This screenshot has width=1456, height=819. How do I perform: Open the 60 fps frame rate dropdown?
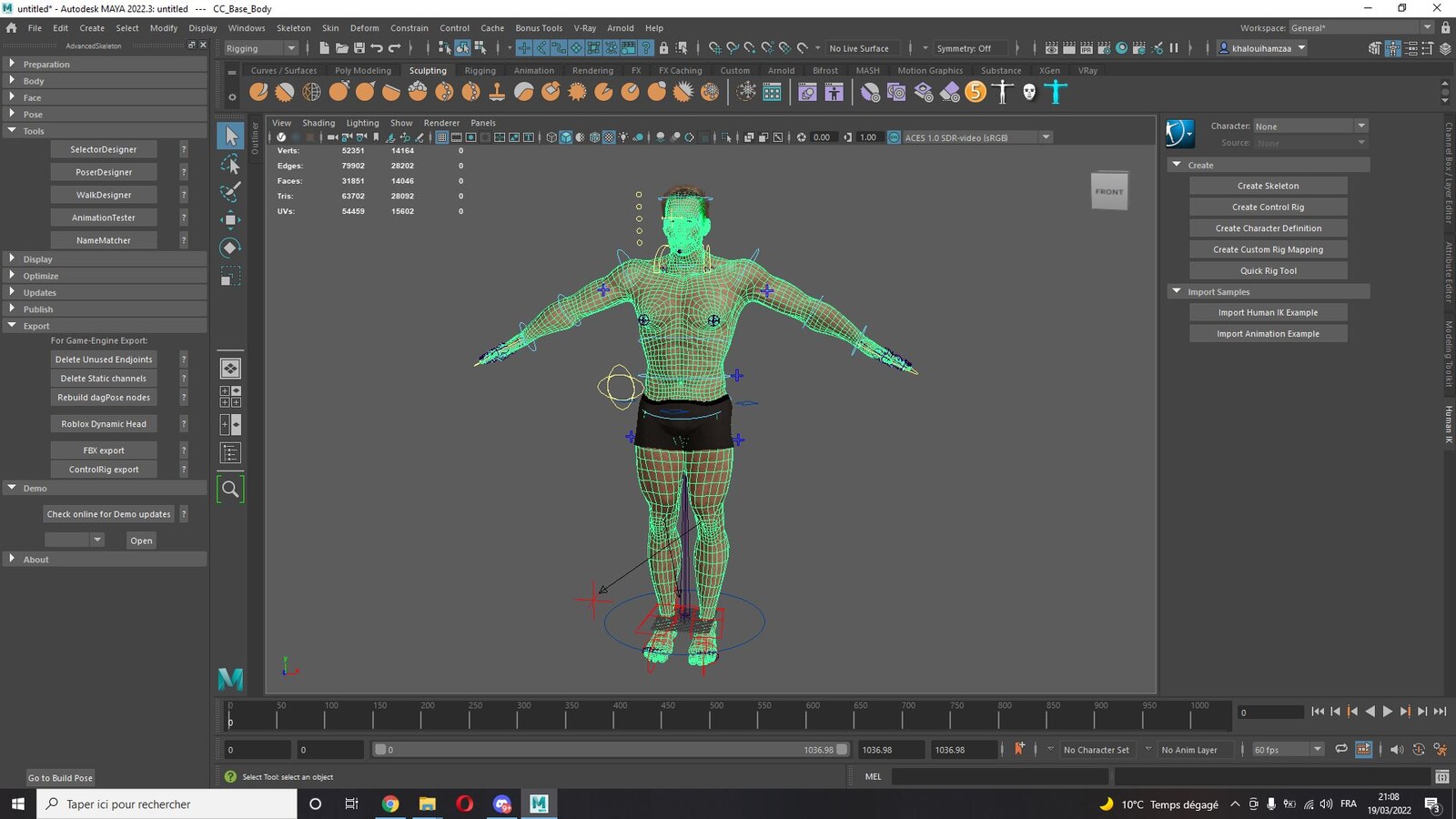[1287, 749]
